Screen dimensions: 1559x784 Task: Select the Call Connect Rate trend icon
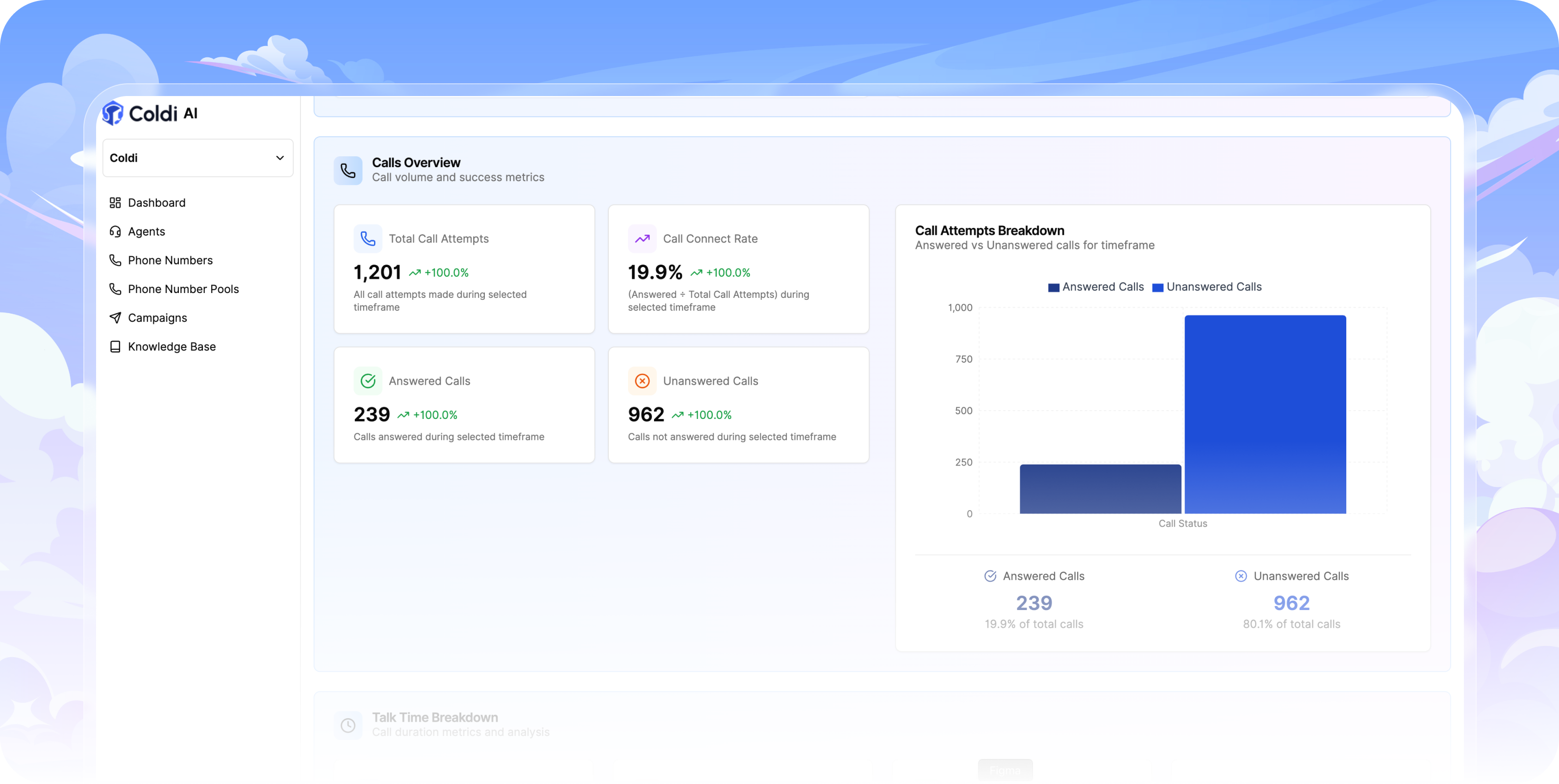642,238
